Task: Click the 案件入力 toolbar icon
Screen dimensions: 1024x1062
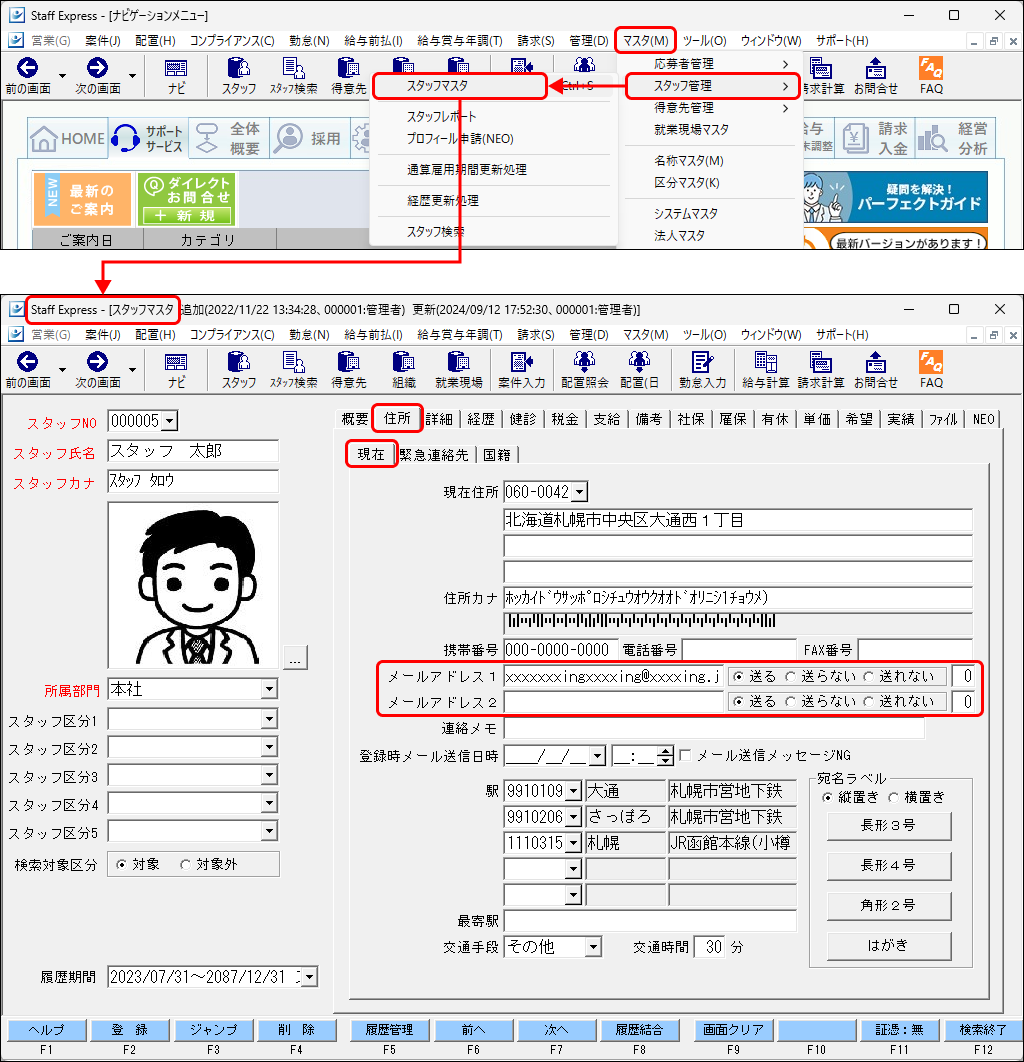Action: click(521, 370)
